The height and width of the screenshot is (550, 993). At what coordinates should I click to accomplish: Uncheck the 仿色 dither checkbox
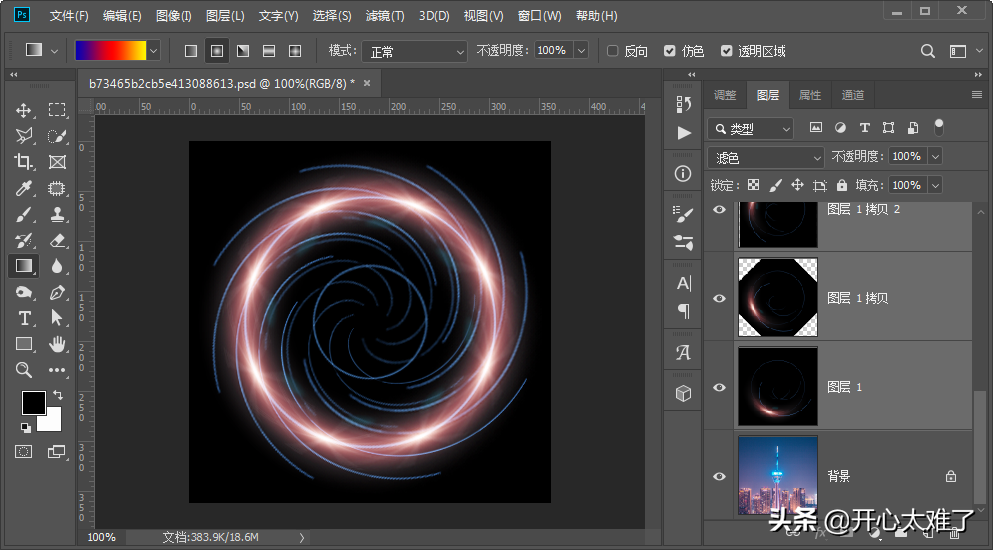pyautogui.click(x=669, y=51)
